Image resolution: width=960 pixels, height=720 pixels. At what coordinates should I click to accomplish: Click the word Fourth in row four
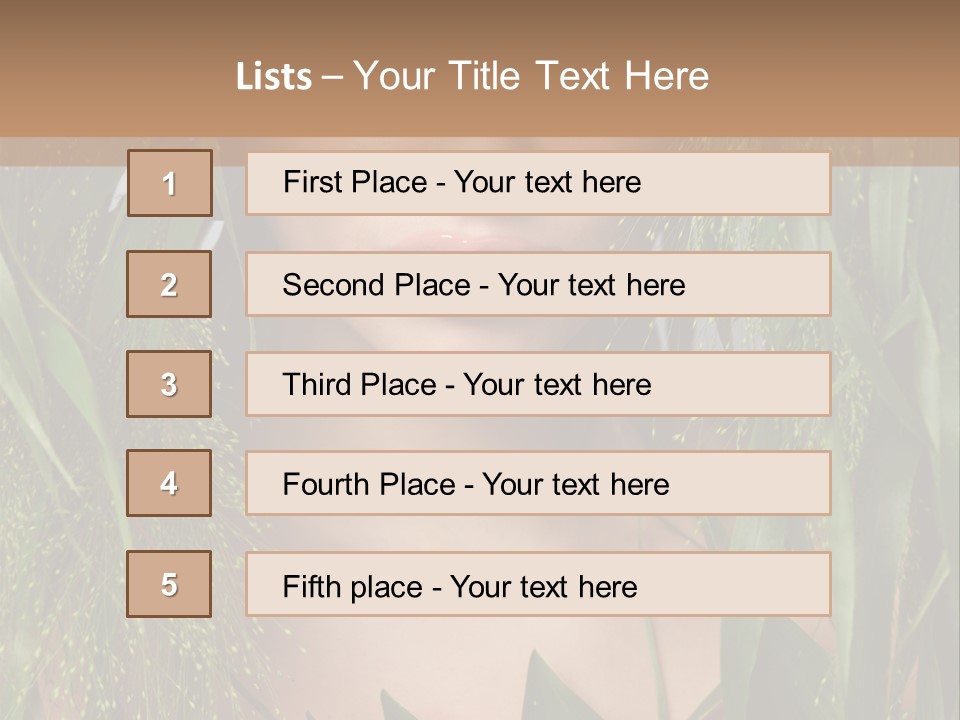pos(327,485)
